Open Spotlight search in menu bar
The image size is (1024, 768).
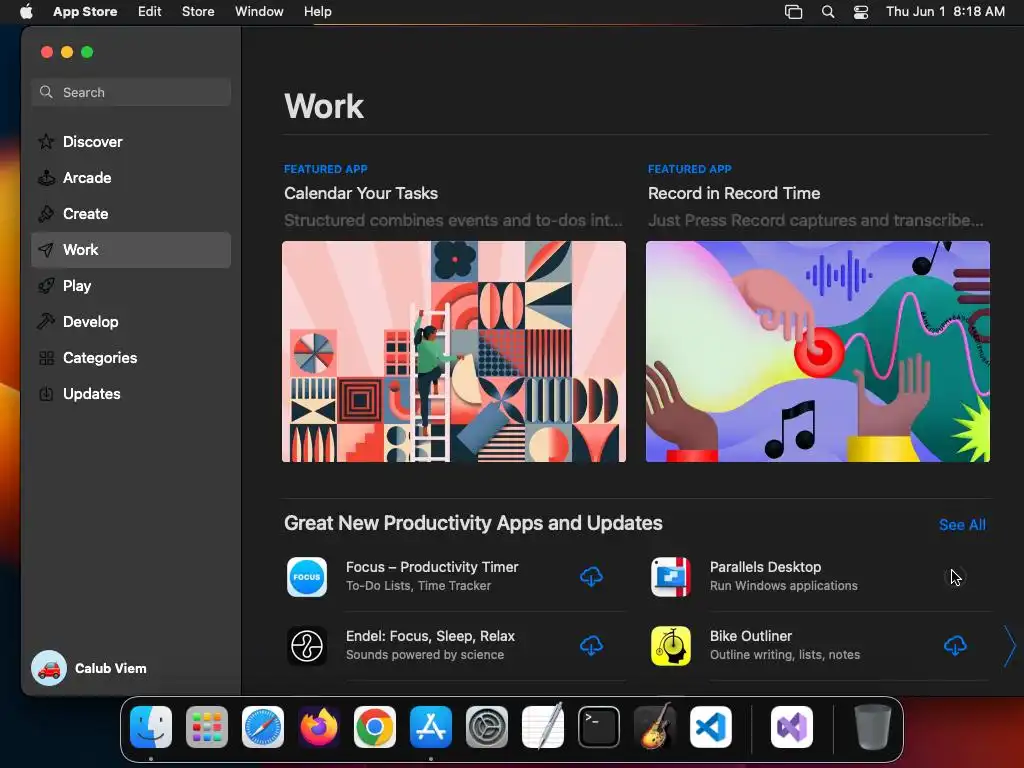point(827,12)
